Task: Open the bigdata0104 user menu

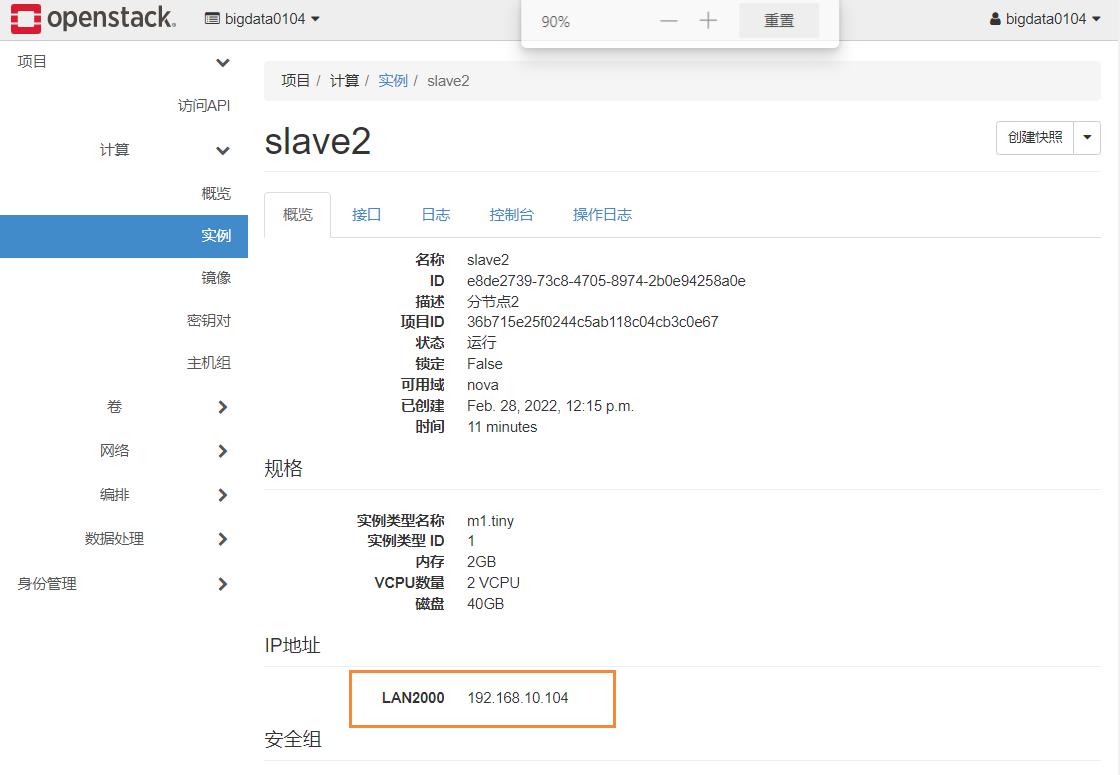Action: click(1045, 19)
